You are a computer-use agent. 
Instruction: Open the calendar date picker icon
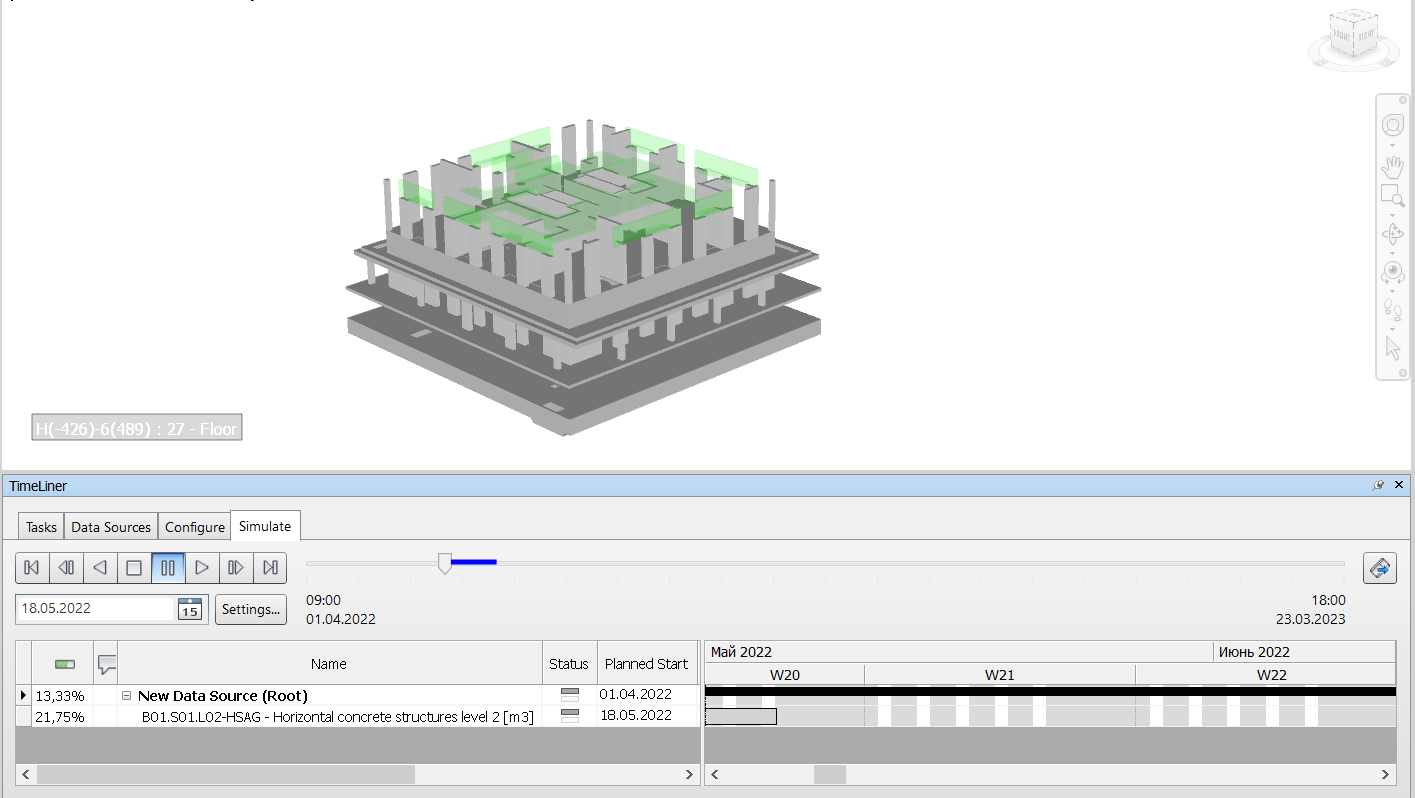click(190, 609)
